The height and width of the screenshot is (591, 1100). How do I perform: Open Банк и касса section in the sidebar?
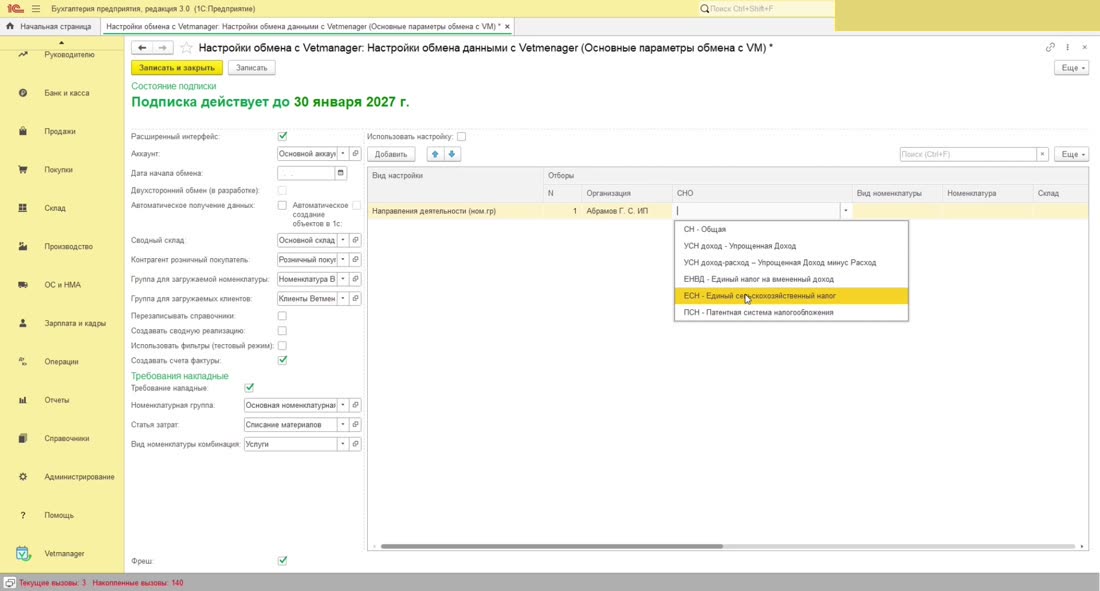(62, 93)
